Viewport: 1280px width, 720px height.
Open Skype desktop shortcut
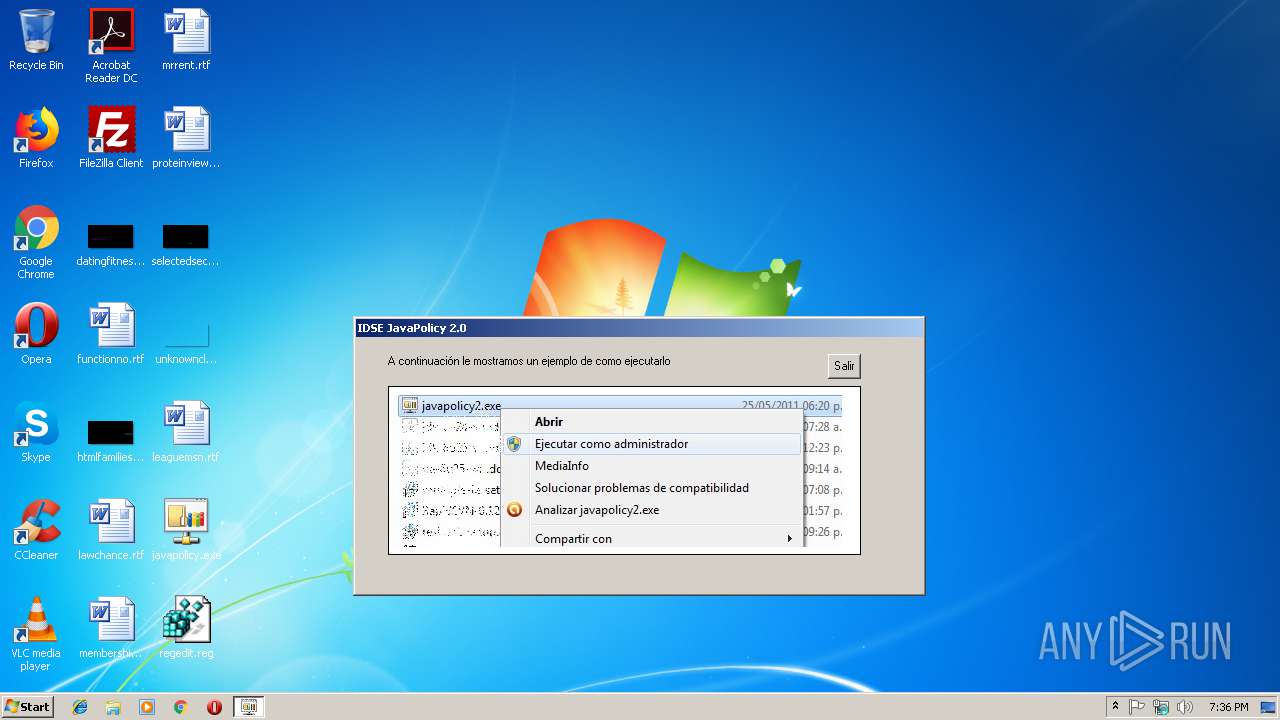tap(36, 432)
